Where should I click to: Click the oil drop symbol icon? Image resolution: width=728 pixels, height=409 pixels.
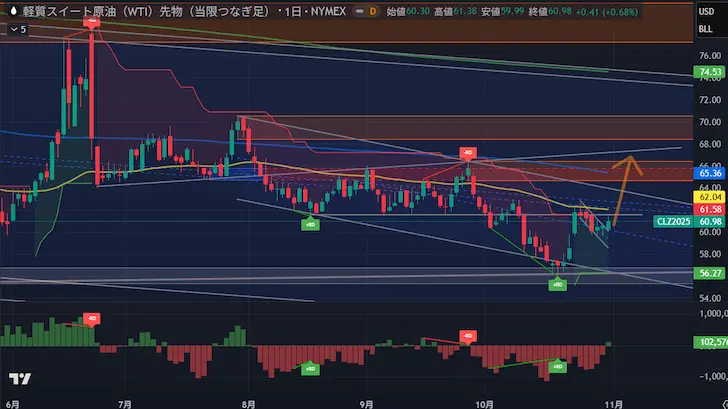tap(12, 11)
